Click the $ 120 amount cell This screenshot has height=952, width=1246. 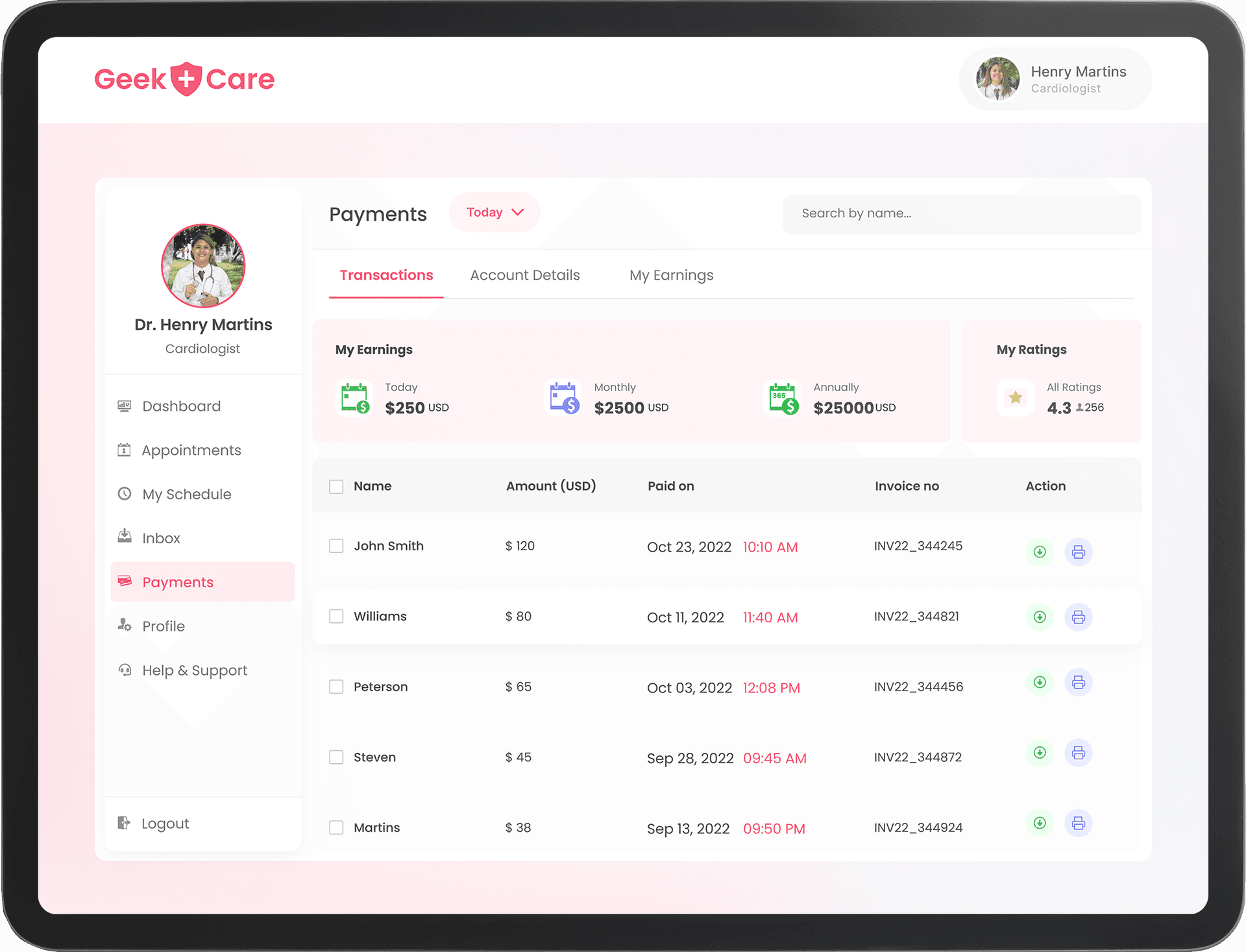[520, 546]
